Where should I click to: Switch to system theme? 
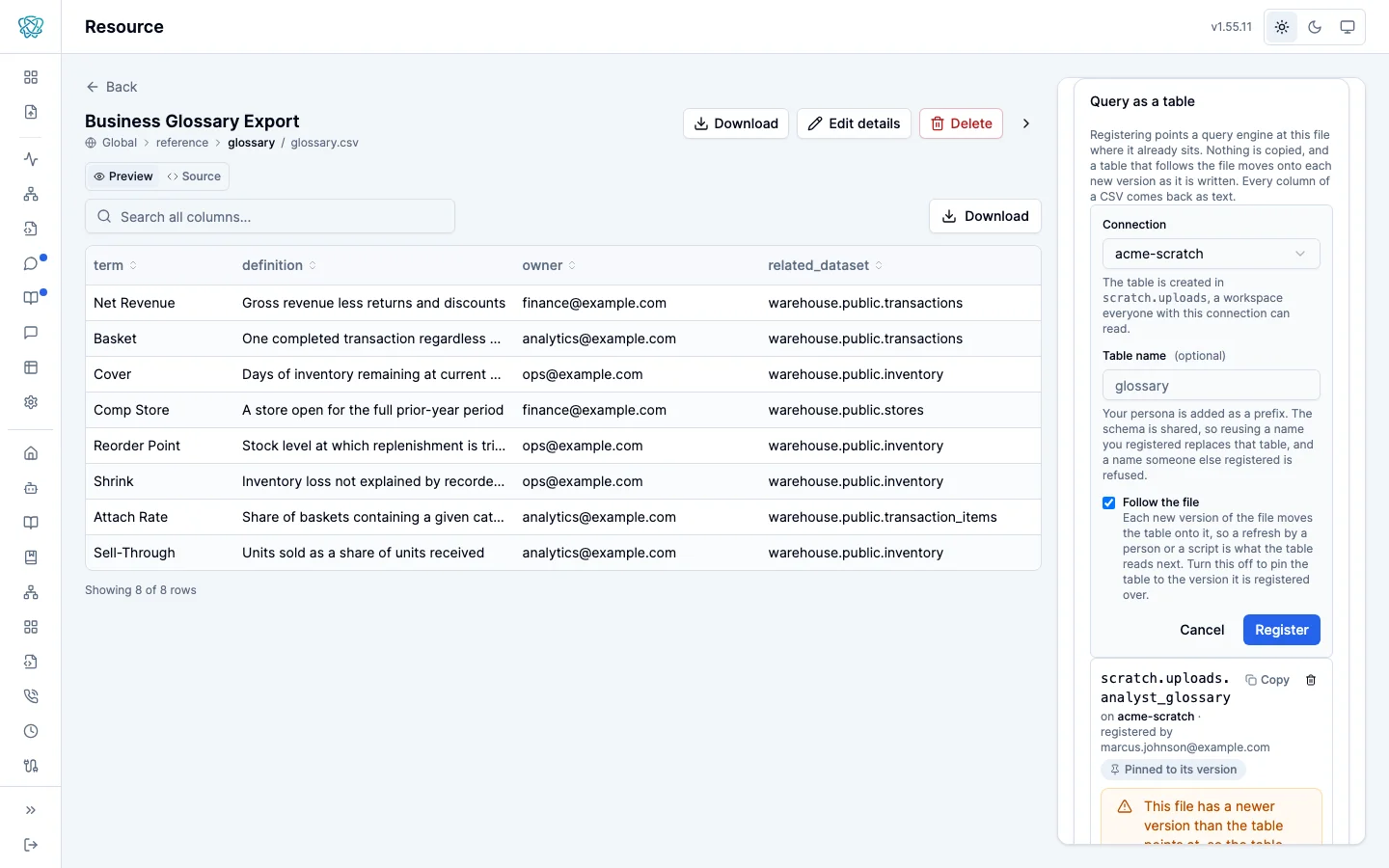tap(1348, 27)
